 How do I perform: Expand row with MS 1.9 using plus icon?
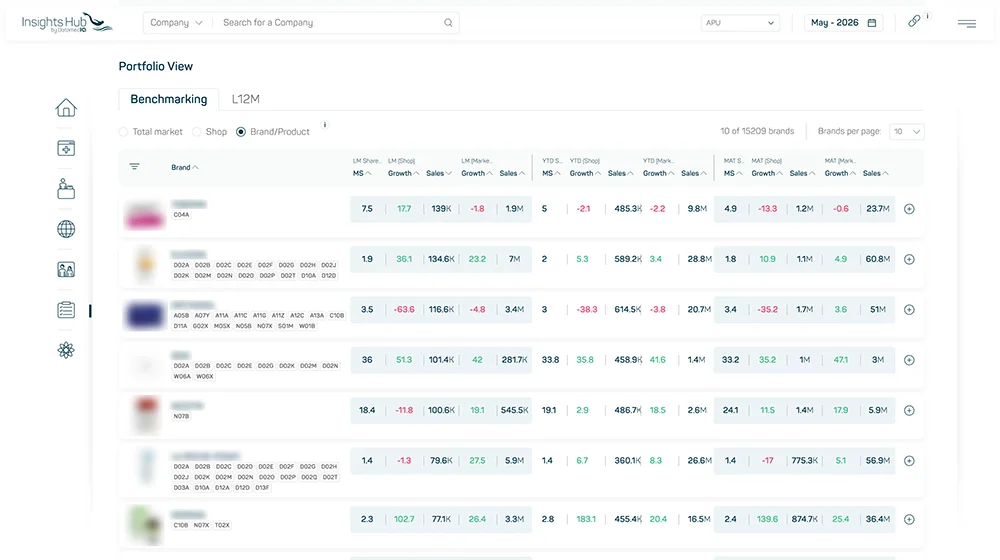(x=909, y=260)
